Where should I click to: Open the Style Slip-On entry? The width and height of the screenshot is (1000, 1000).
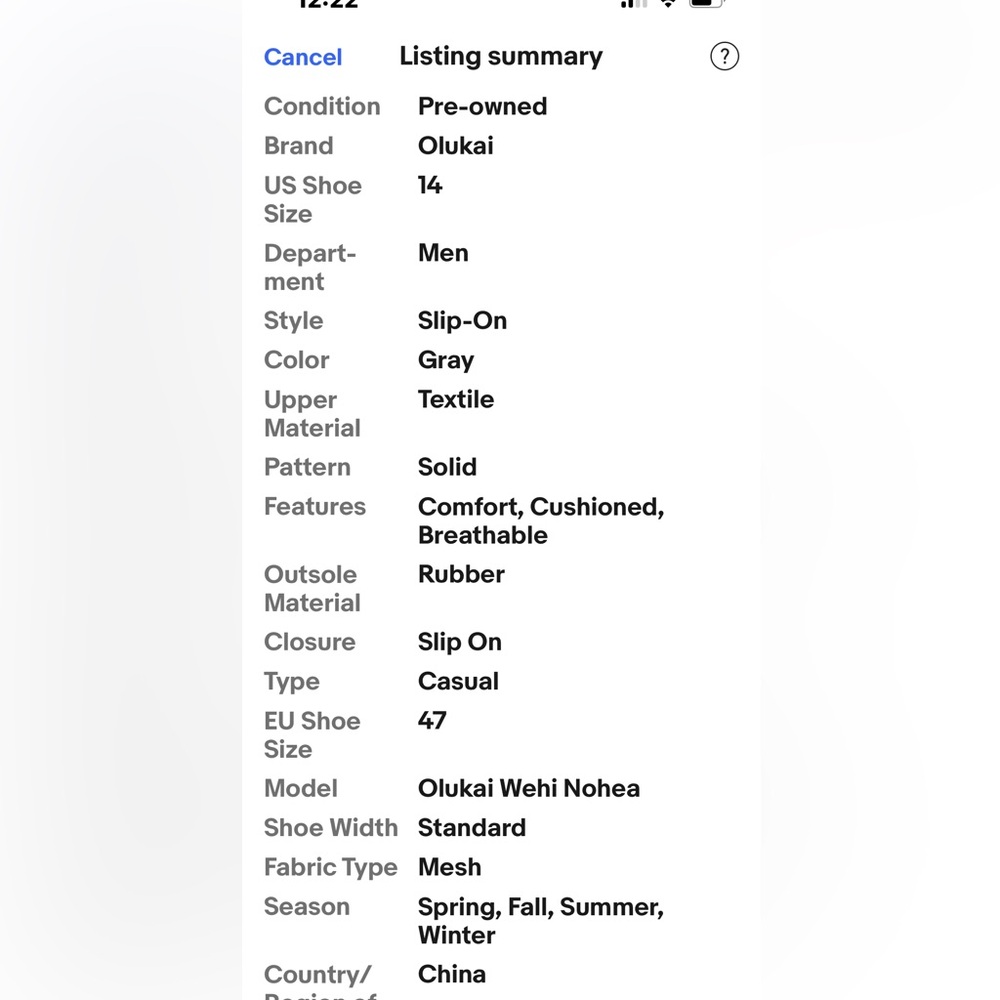tap(501, 321)
